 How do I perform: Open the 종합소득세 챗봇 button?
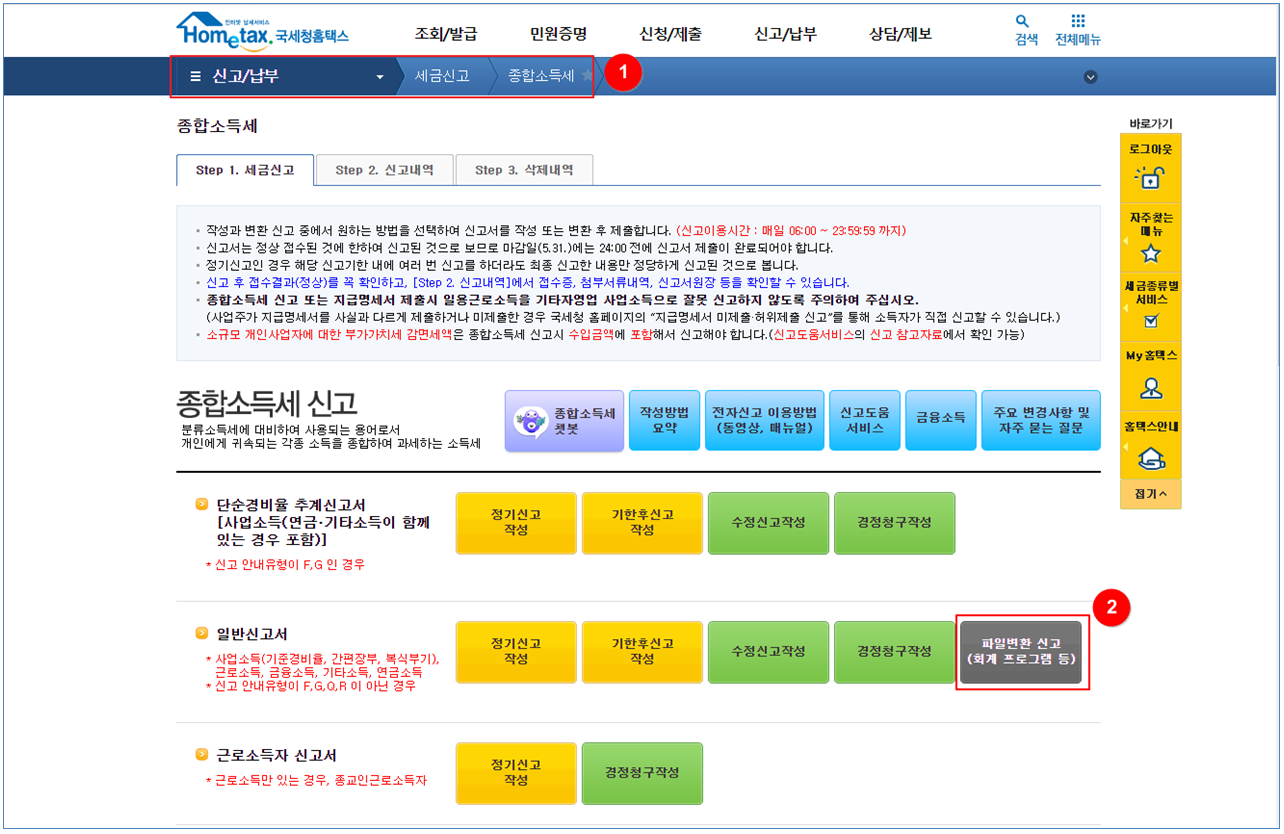point(564,421)
